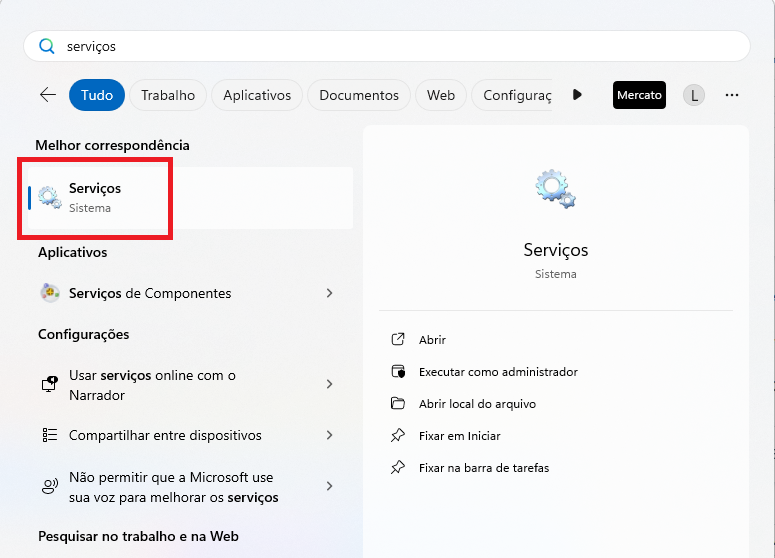Click the Compartilhar entre dispositivos list icon
The width and height of the screenshot is (775, 558).
coord(50,435)
